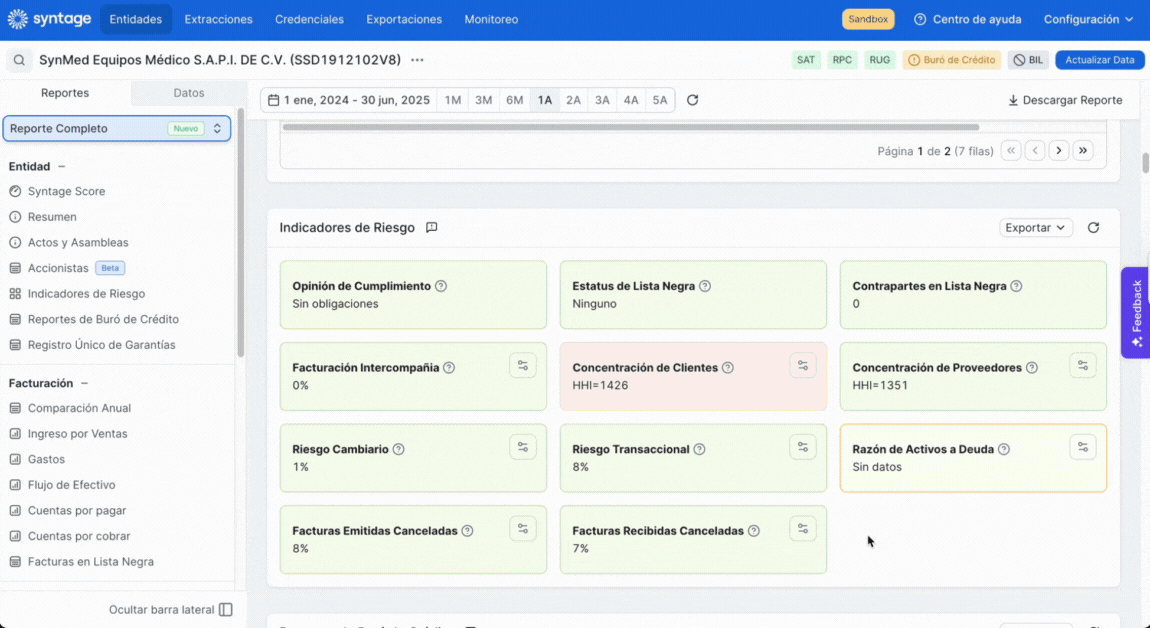Click the Syntage logo
Viewport: 1150px width, 628px height.
pyautogui.click(x=49, y=19)
